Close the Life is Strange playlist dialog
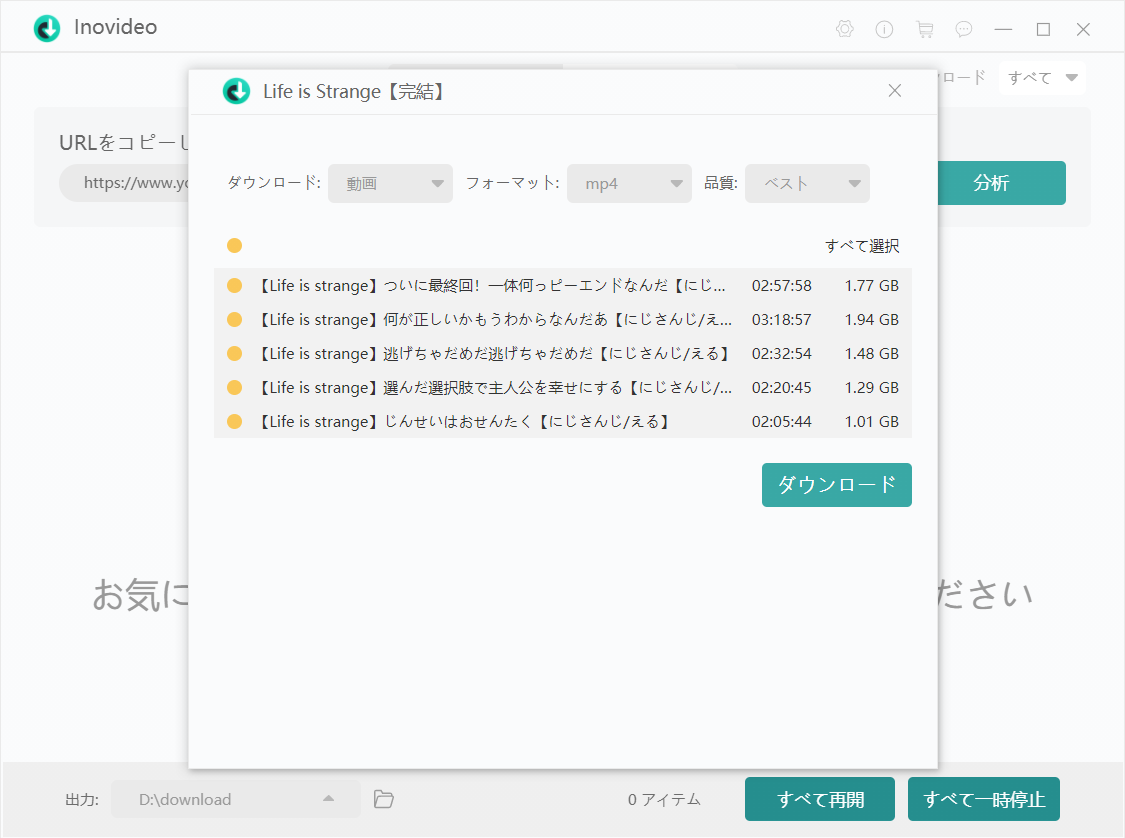Viewport: 1125px width, 838px height. pos(895,90)
